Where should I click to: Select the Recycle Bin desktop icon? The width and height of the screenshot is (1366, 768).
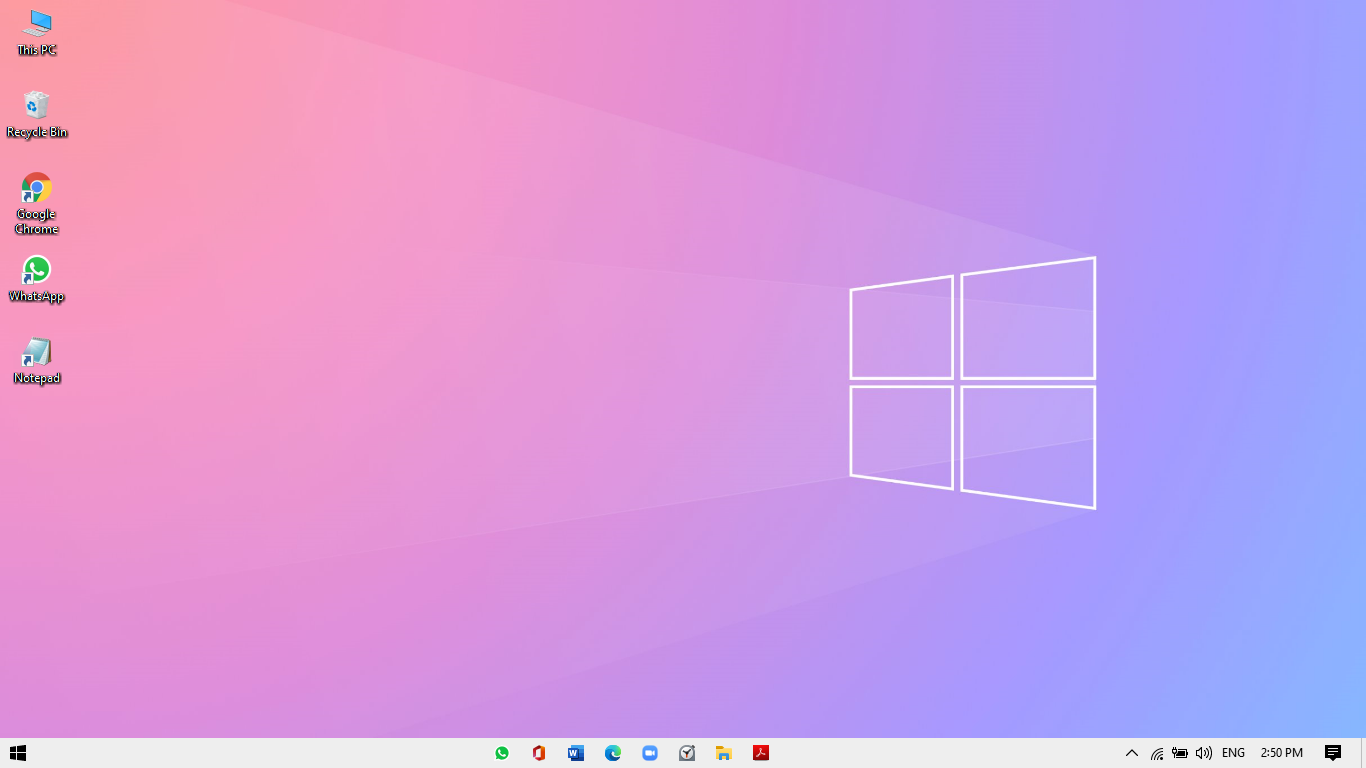[37, 115]
